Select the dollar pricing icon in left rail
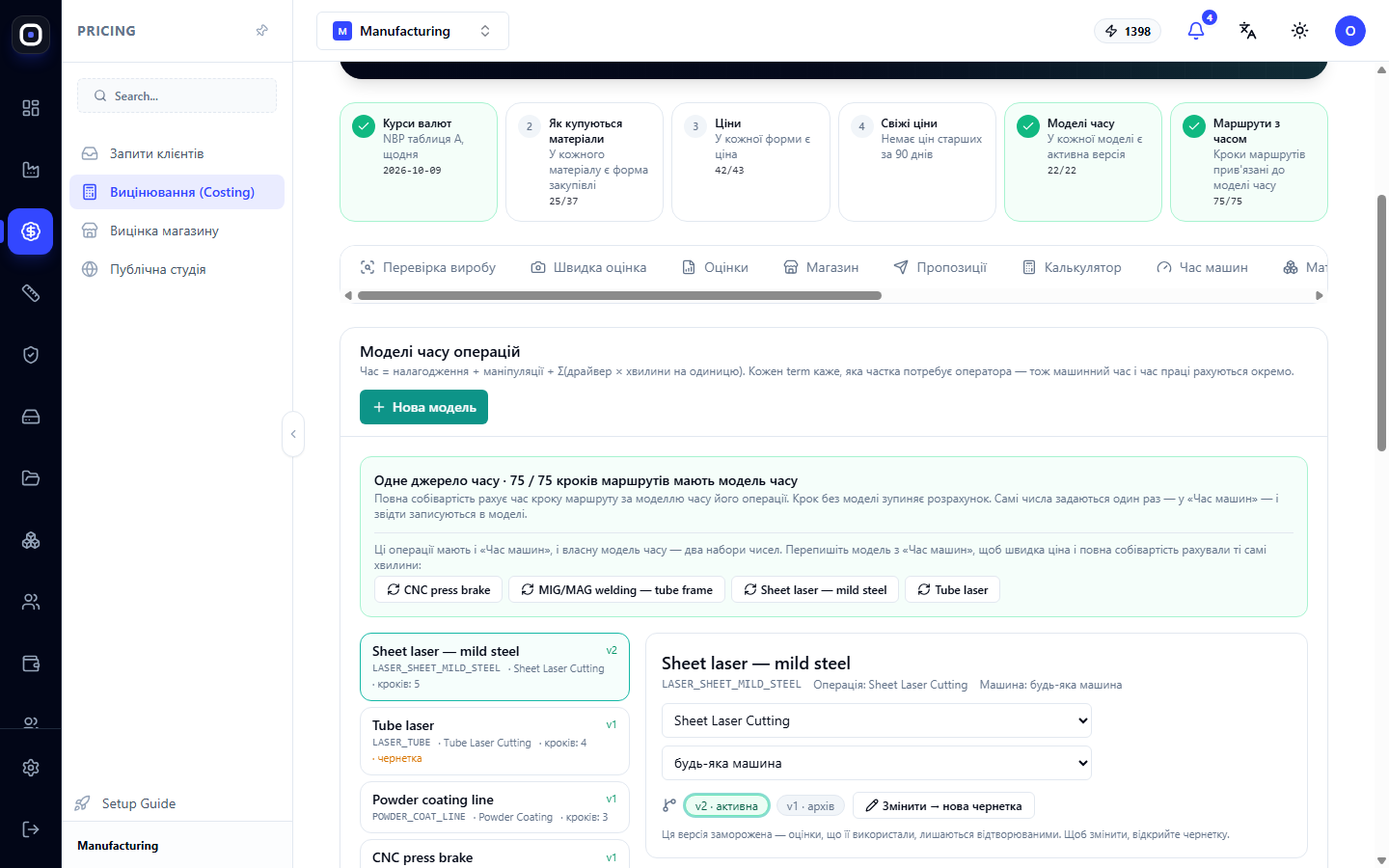The width and height of the screenshot is (1389, 868). (x=31, y=231)
